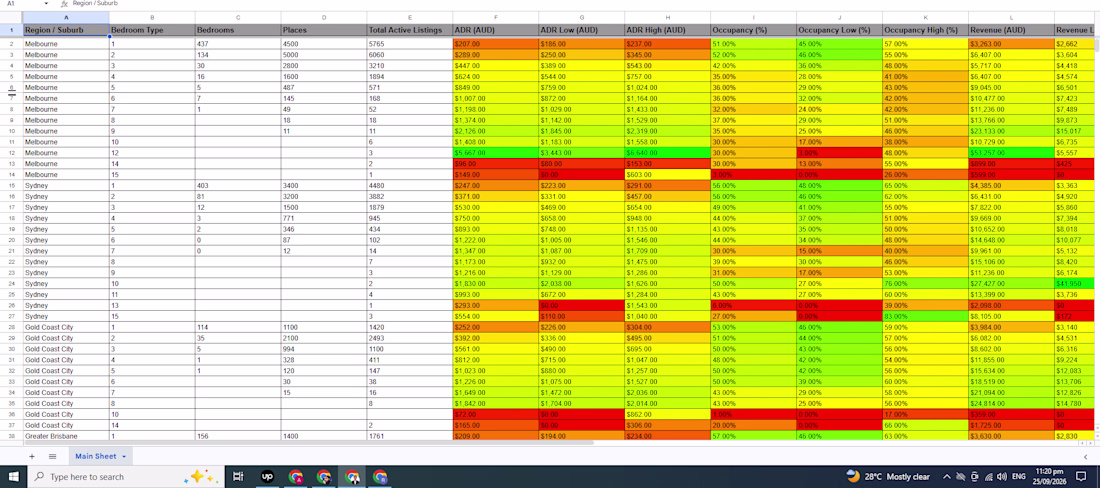The image size is (1100, 488).
Task: Select green cell 83.00%
Action: coord(925,316)
